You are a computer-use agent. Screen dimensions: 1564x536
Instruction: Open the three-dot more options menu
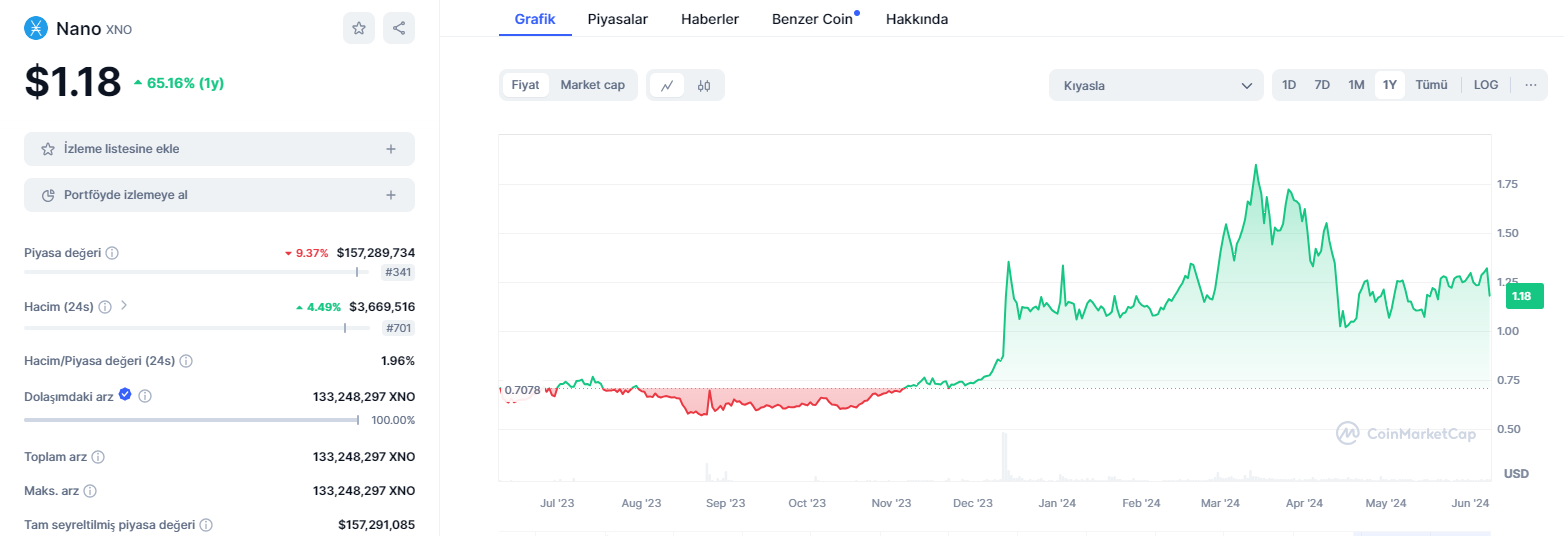1530,85
